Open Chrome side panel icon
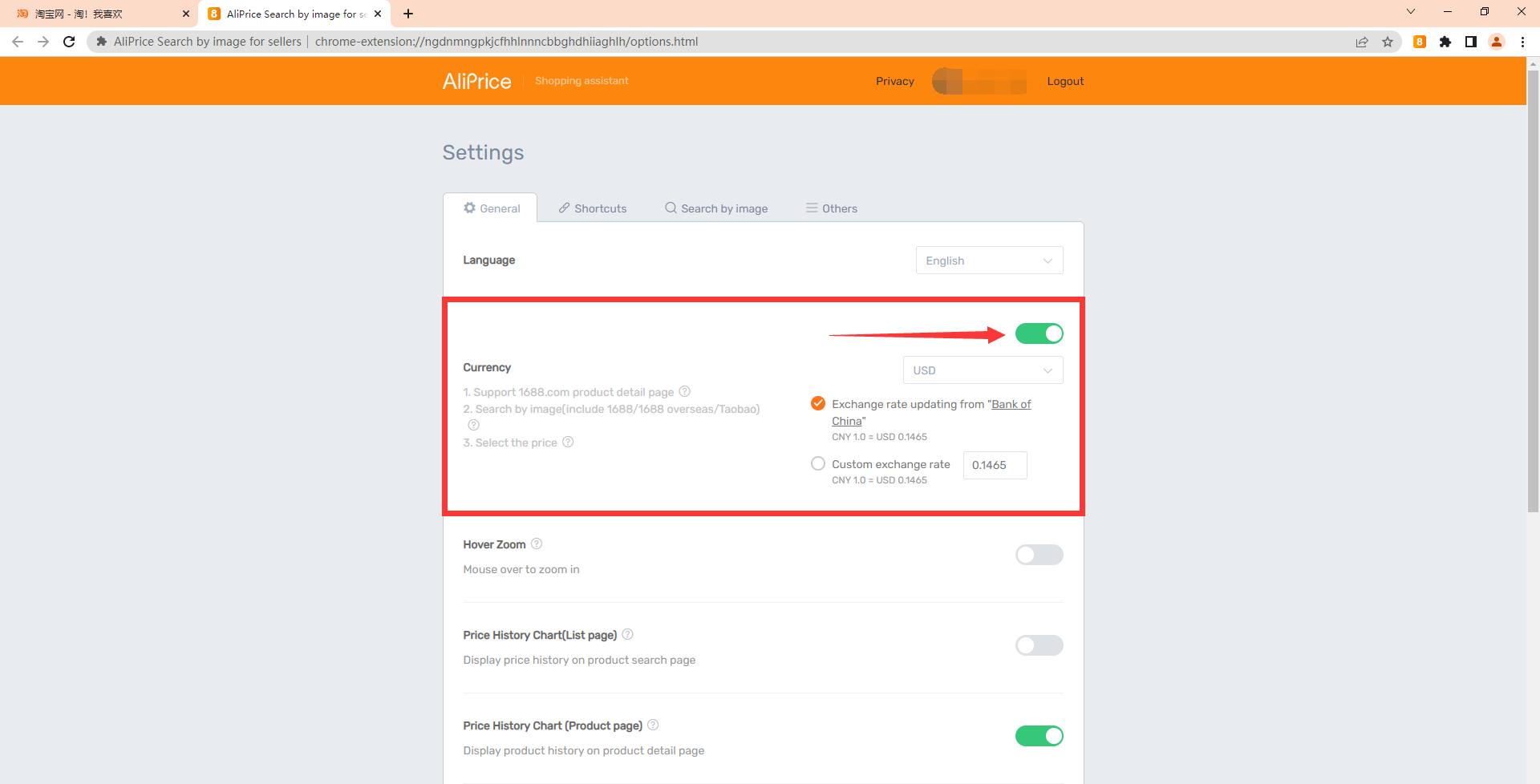 pos(1471,42)
